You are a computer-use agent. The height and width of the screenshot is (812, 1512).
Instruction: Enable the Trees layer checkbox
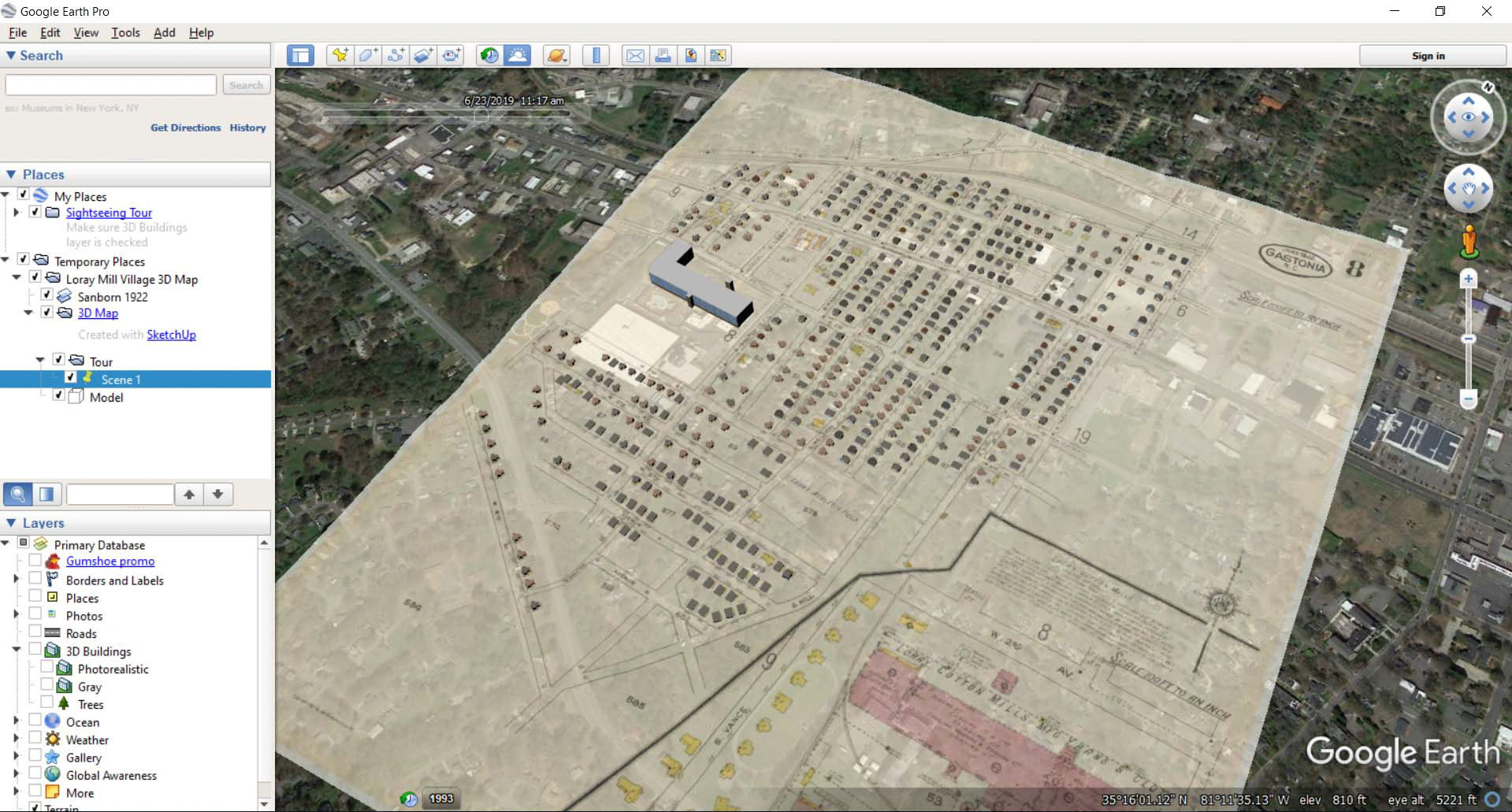pos(46,702)
